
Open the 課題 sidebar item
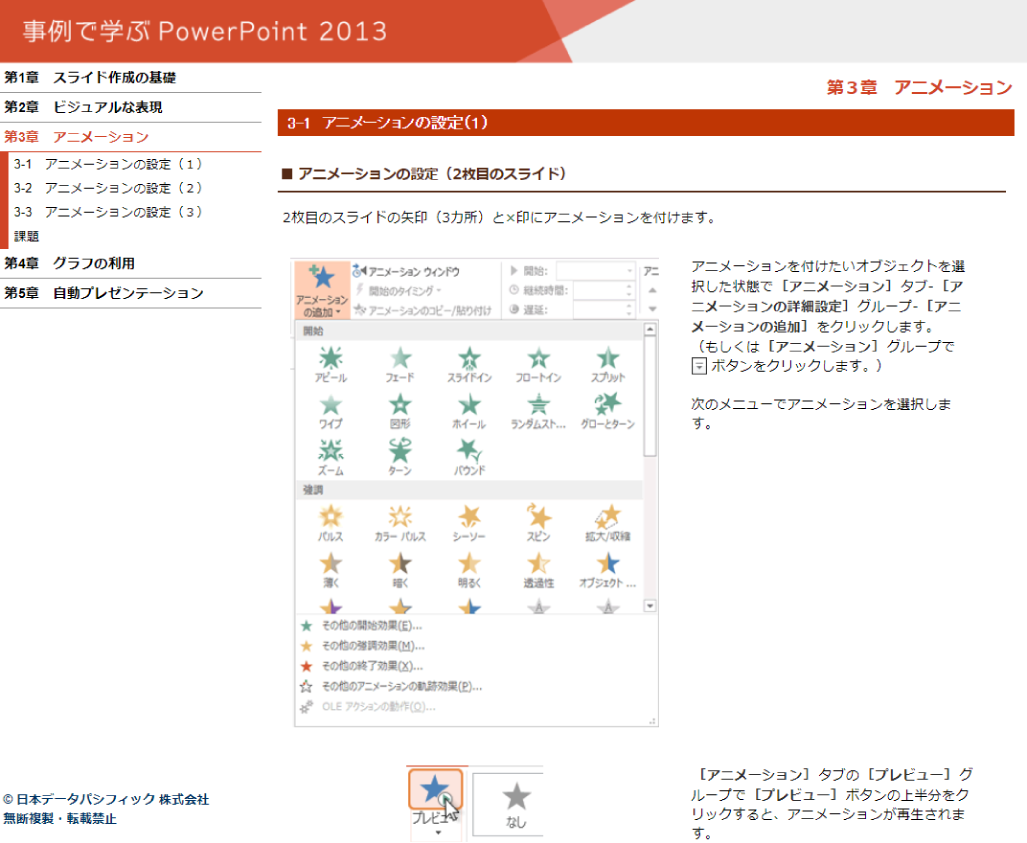(27, 236)
